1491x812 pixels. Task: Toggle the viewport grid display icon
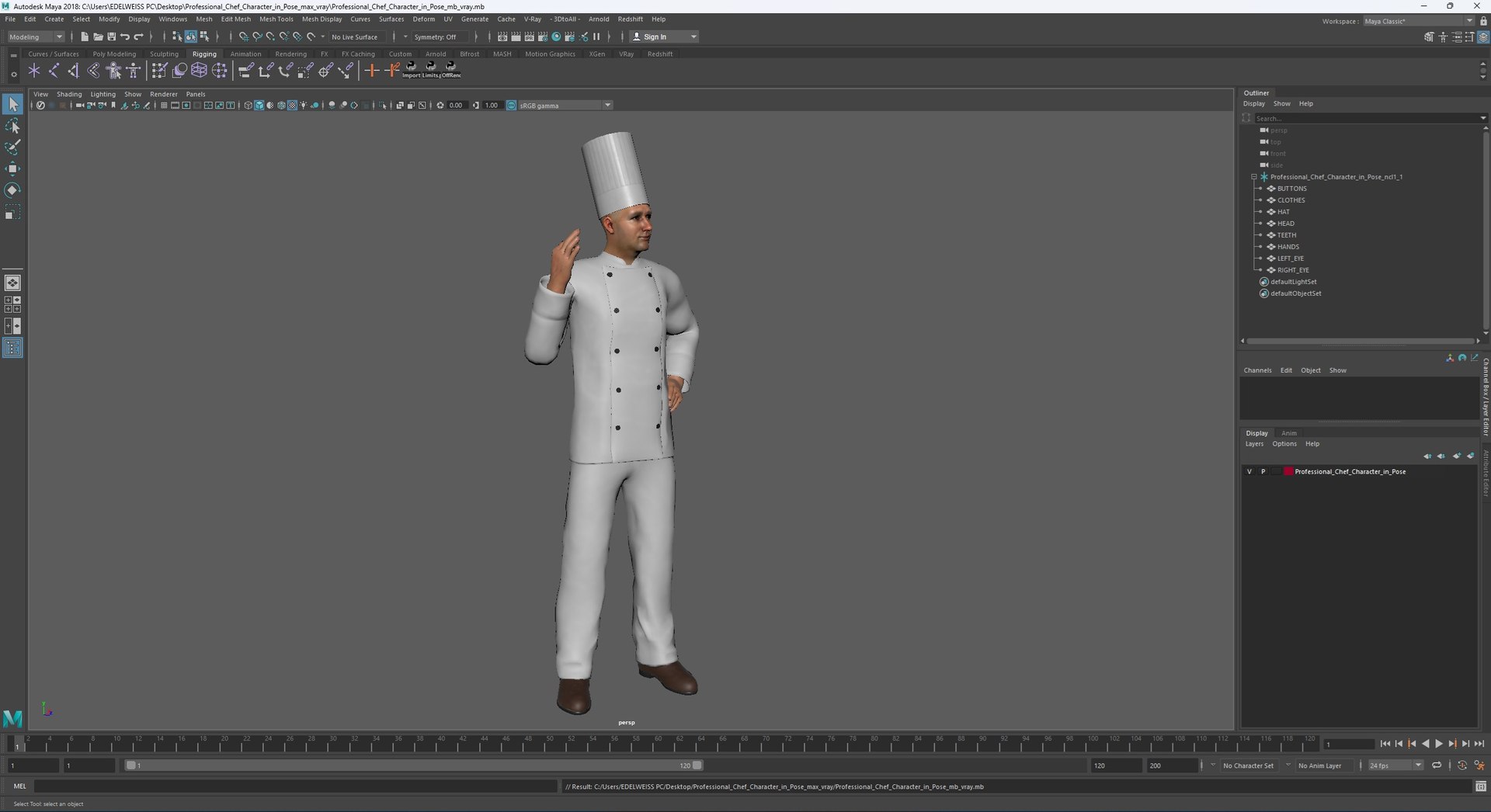[164, 105]
